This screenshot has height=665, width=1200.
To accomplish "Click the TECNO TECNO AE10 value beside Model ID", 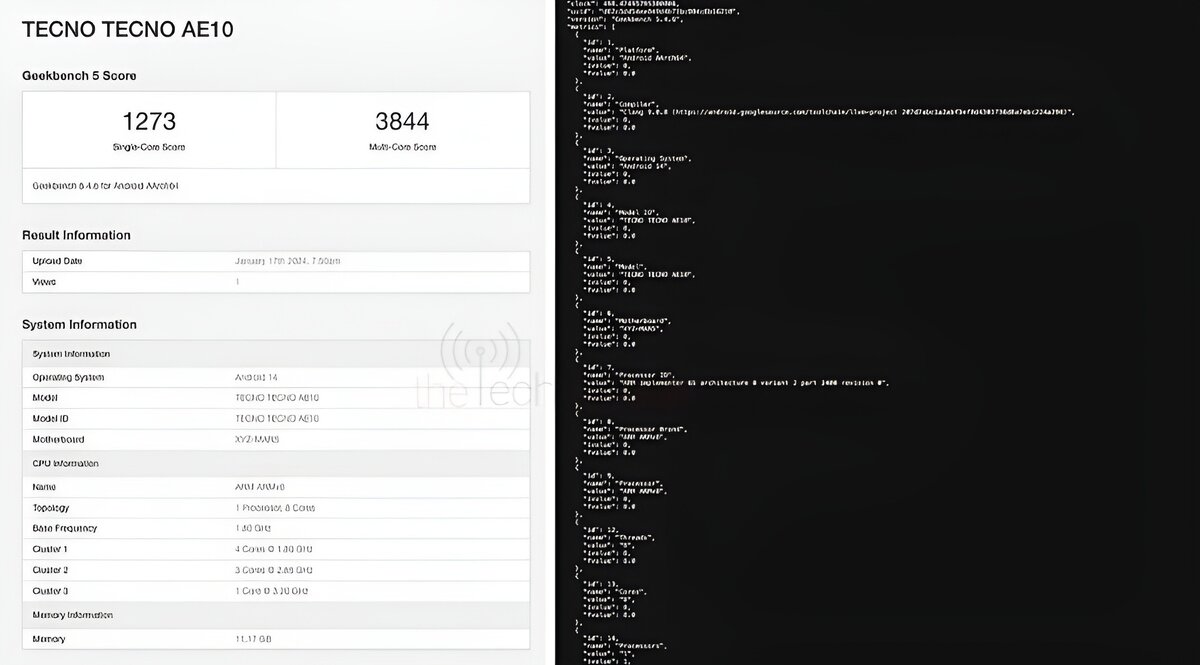I will point(276,419).
